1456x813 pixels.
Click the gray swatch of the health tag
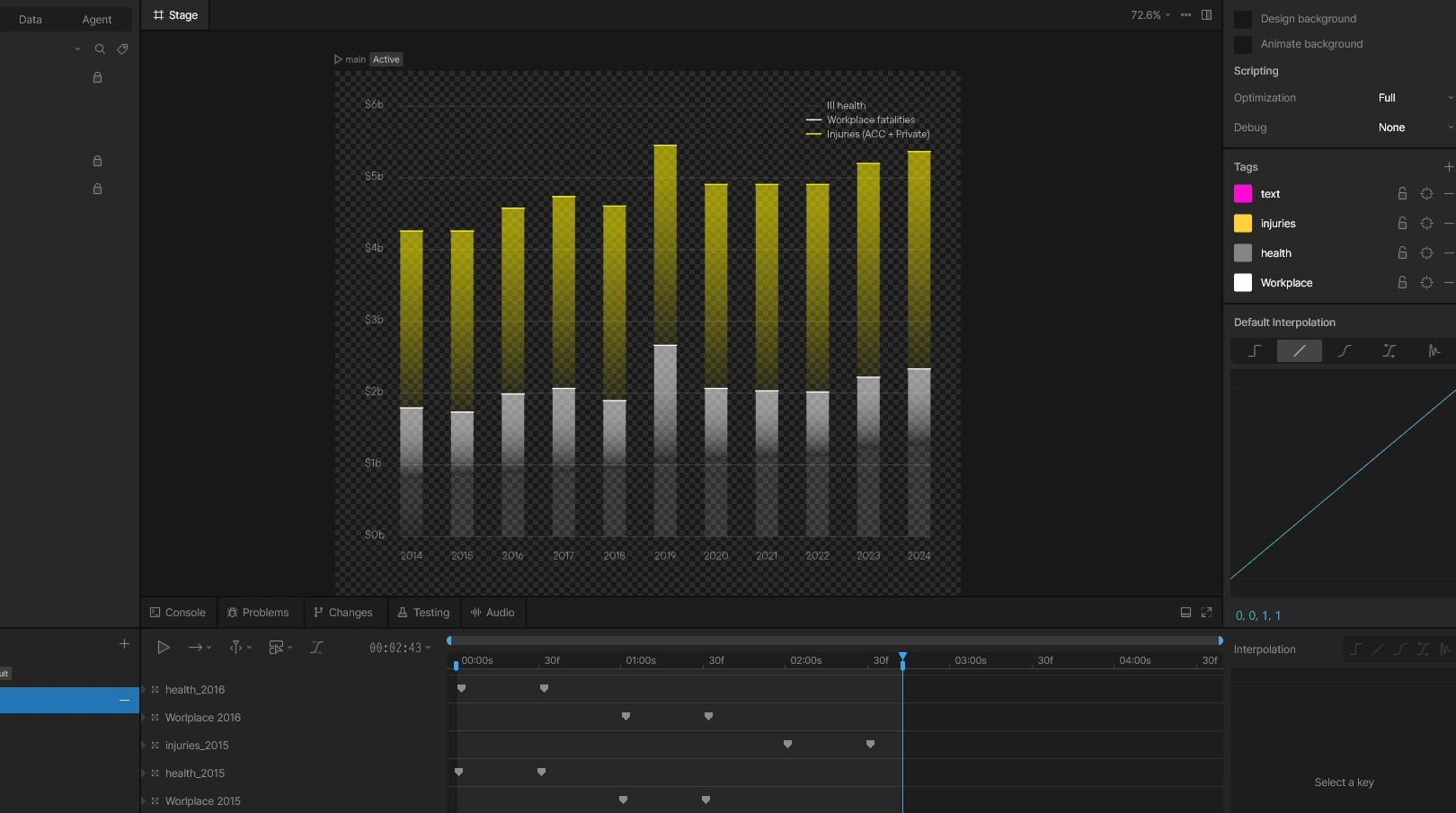[1243, 253]
